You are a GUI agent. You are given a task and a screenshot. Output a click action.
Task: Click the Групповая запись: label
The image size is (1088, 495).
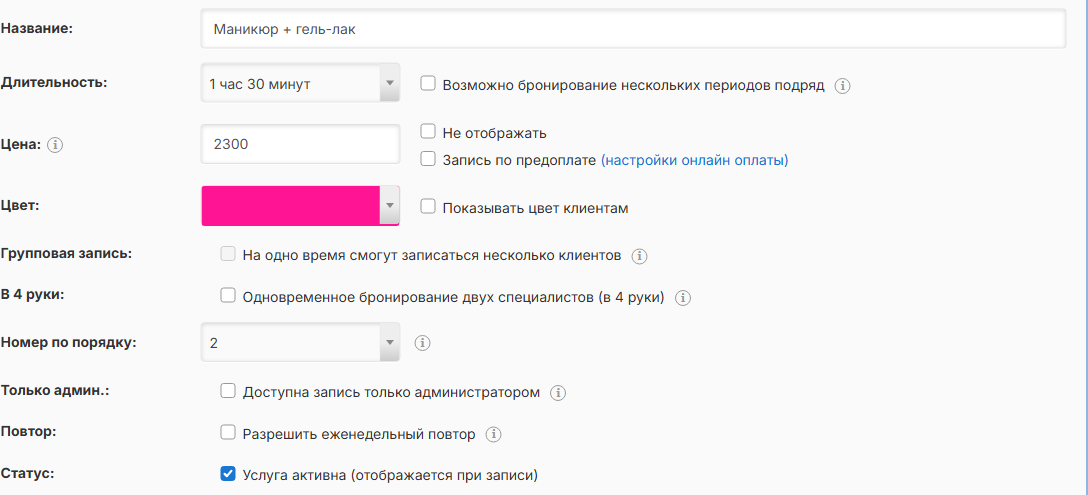(x=66, y=253)
